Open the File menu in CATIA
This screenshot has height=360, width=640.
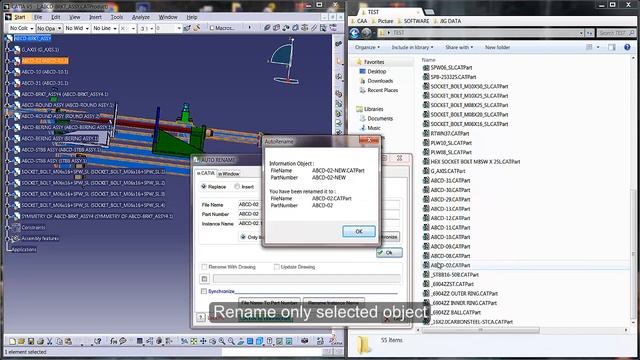point(38,17)
